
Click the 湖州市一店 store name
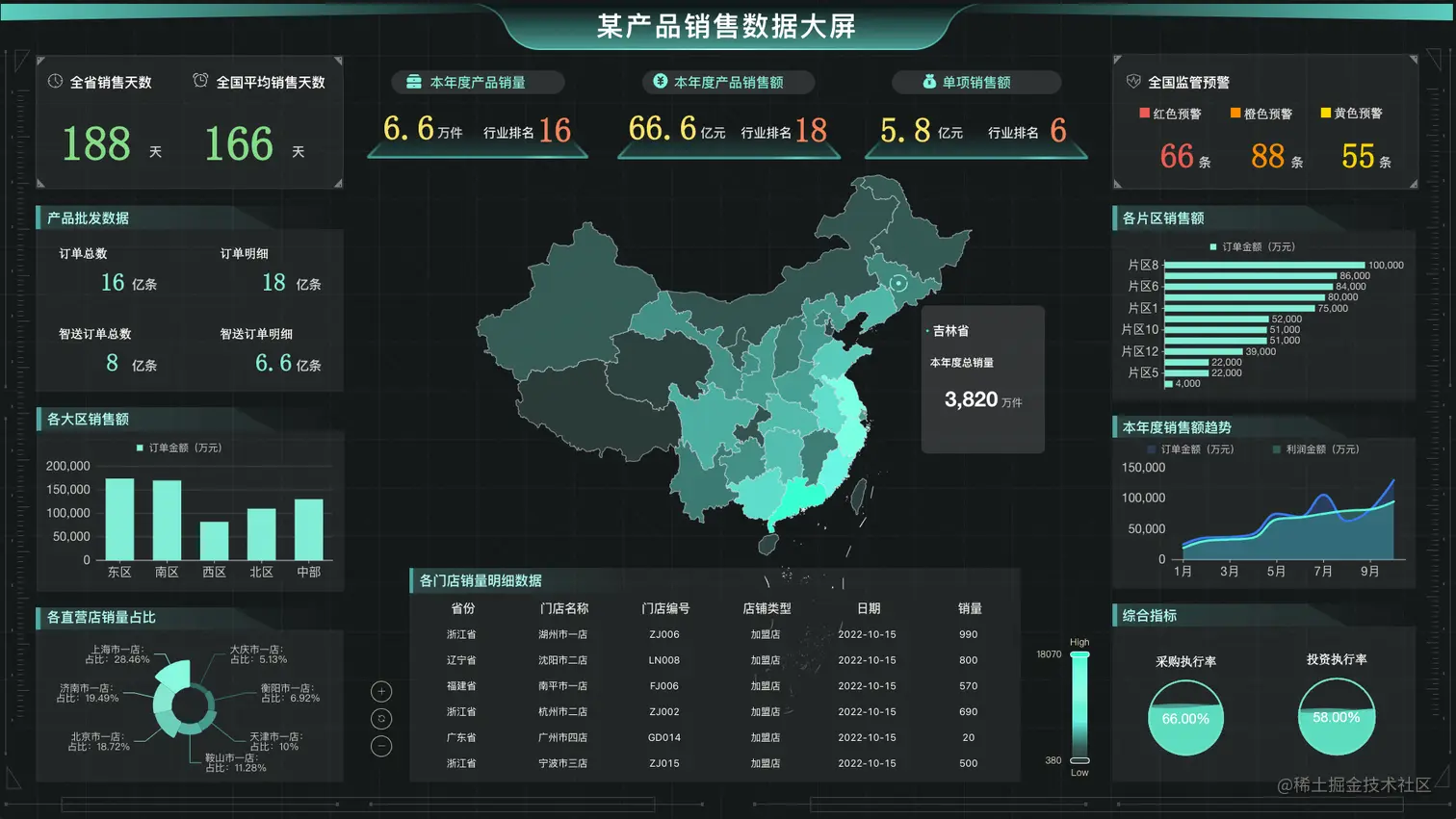pyautogui.click(x=563, y=634)
